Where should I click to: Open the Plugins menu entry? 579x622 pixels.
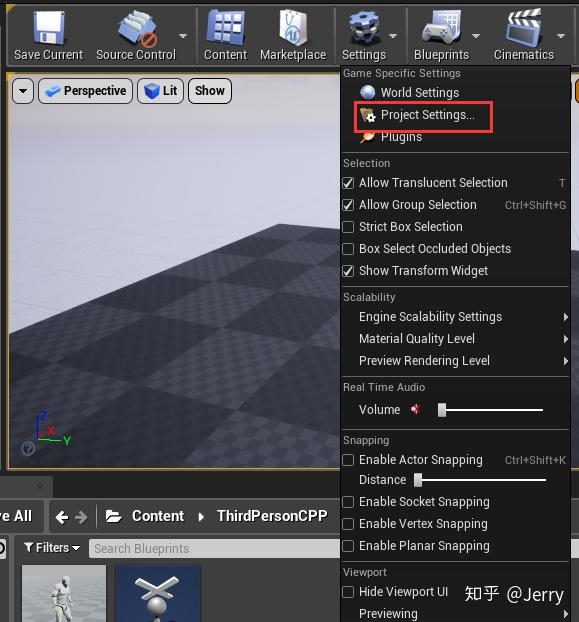point(391,137)
